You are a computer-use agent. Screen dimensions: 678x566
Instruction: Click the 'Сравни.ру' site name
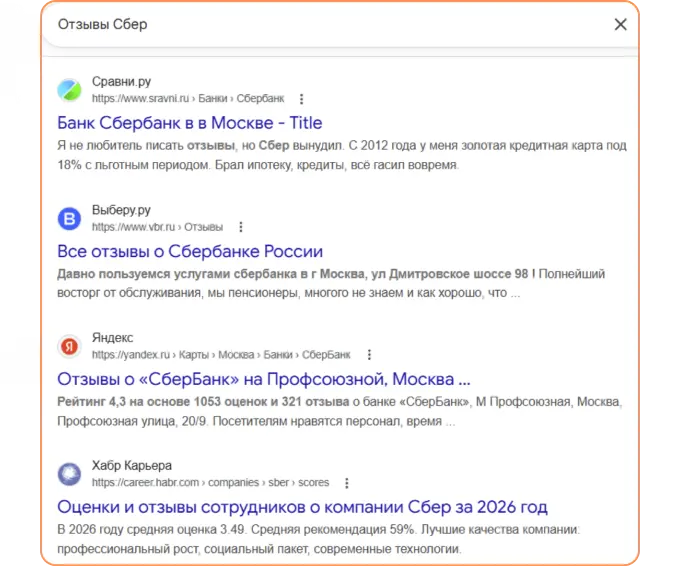(x=122, y=81)
